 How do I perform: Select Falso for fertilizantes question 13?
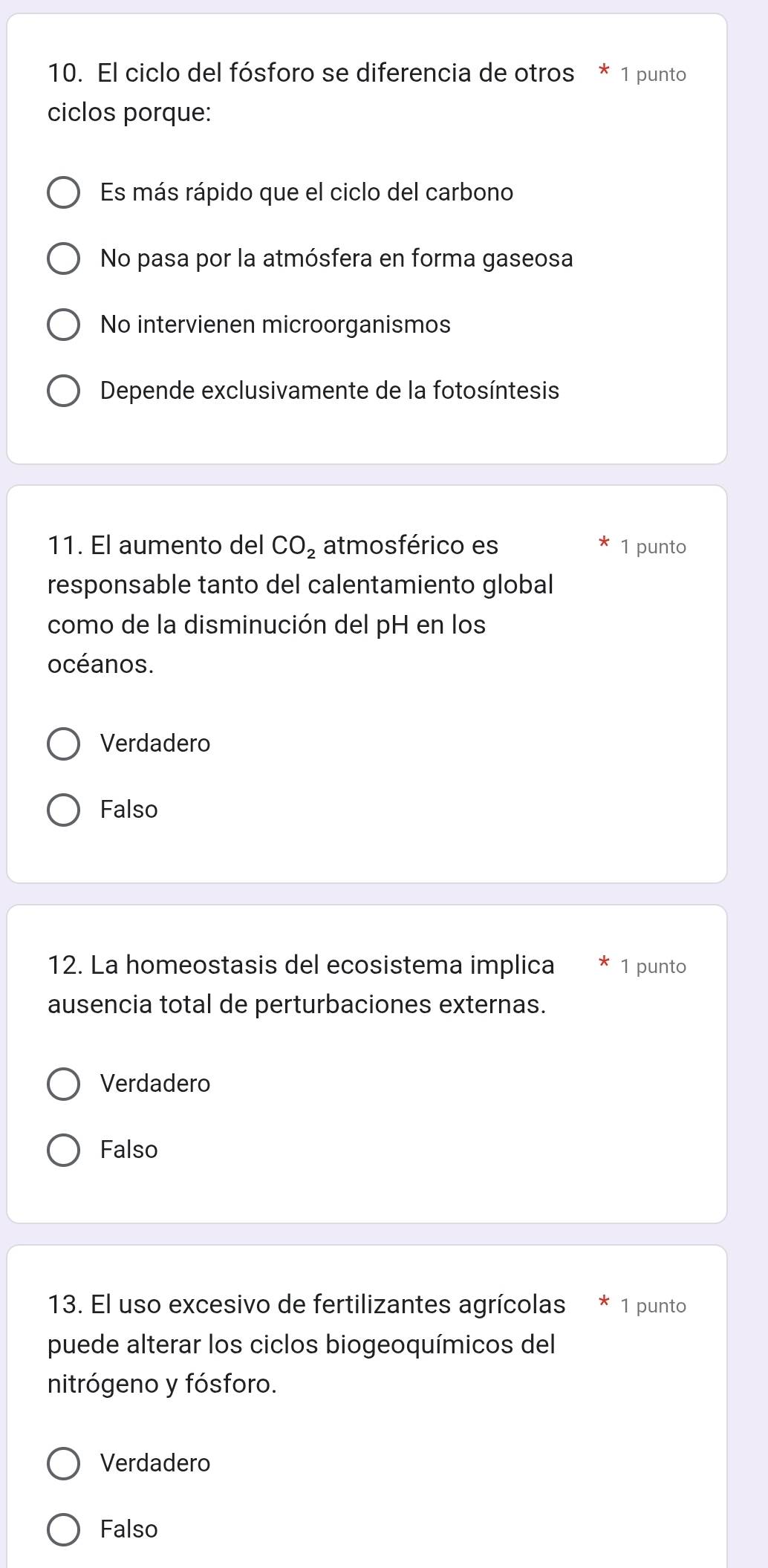tap(64, 1530)
